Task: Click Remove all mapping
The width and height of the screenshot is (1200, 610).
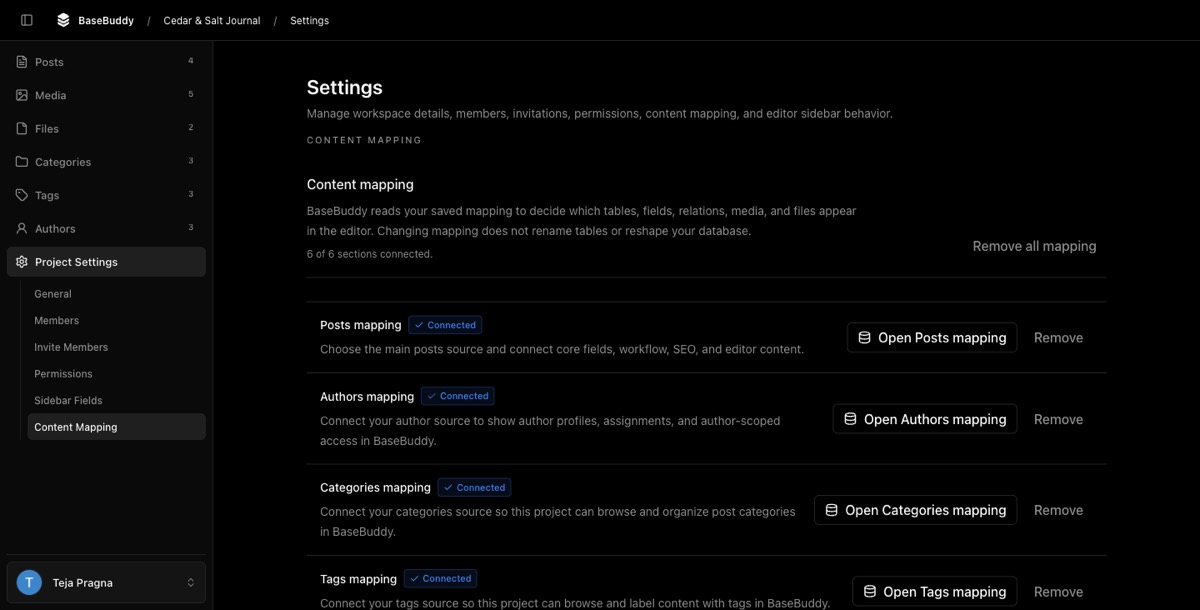Action: [x=1034, y=246]
